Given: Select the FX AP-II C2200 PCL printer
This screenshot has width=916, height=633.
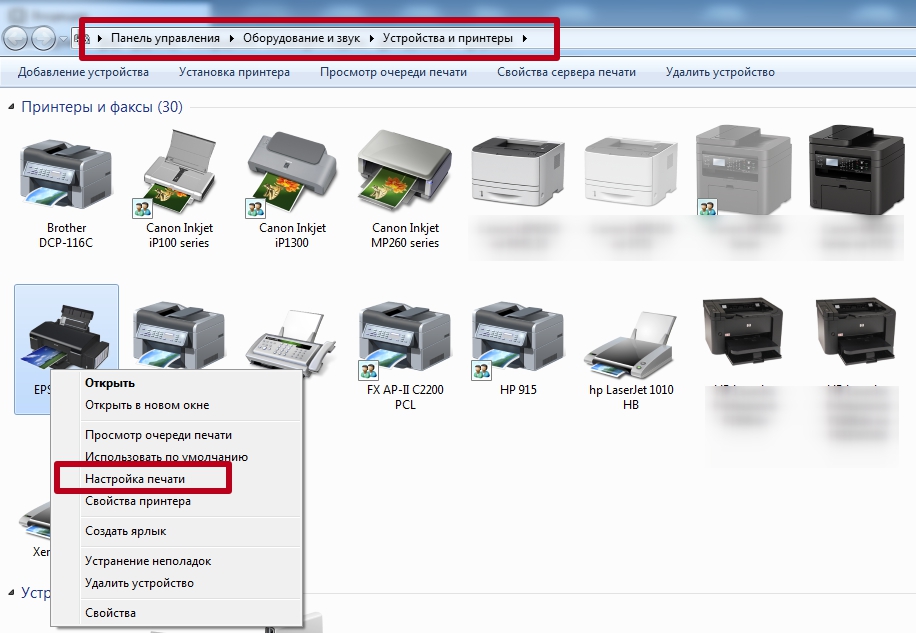Looking at the screenshot, I should pyautogui.click(x=405, y=338).
